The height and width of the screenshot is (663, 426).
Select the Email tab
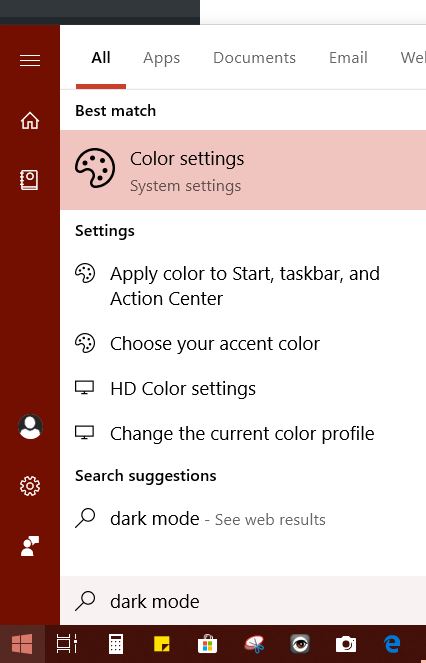(348, 58)
